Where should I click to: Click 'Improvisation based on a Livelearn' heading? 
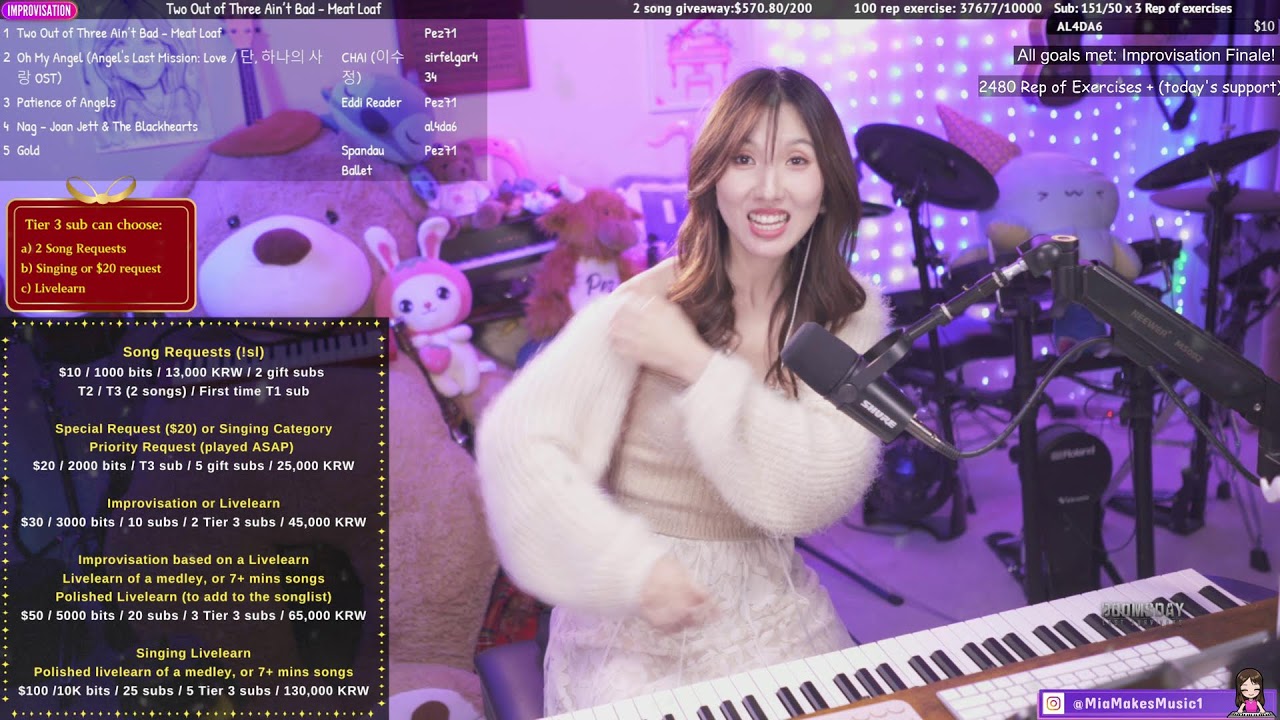coord(194,560)
